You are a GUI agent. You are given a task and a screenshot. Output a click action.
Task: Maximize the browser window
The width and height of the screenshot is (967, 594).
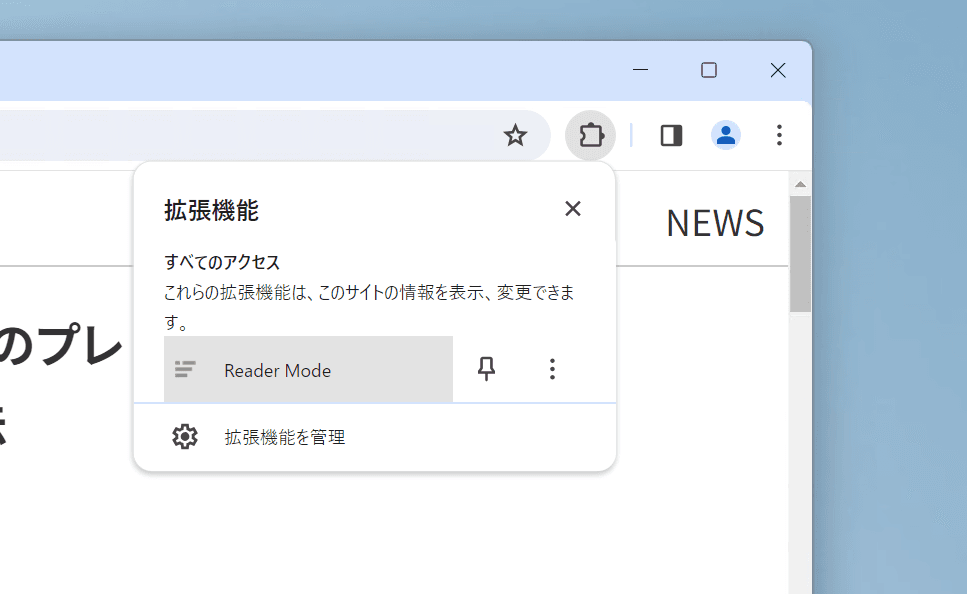click(709, 70)
